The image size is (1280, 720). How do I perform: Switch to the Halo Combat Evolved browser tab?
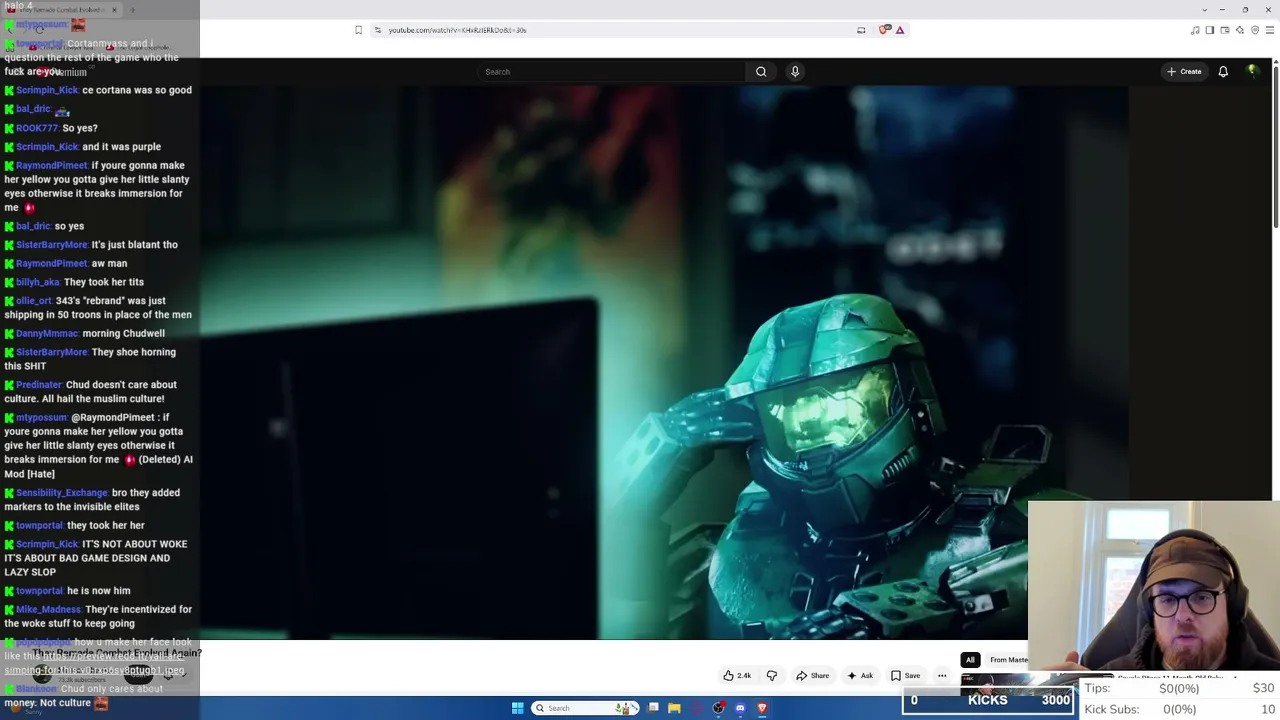60,10
